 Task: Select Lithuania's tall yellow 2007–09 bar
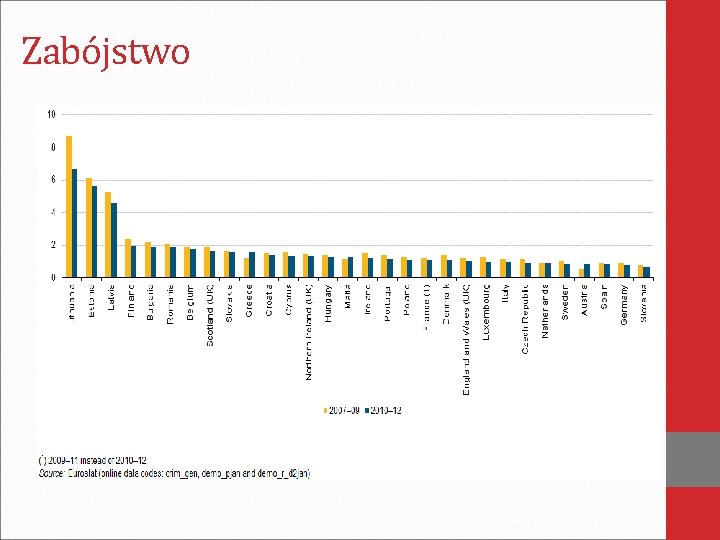pyautogui.click(x=69, y=207)
